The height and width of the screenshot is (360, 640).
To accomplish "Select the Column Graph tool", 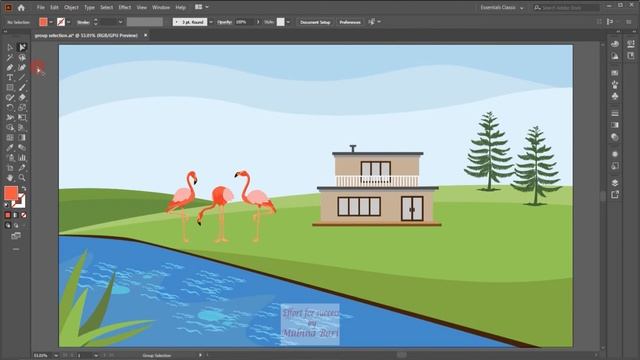I will (22, 158).
